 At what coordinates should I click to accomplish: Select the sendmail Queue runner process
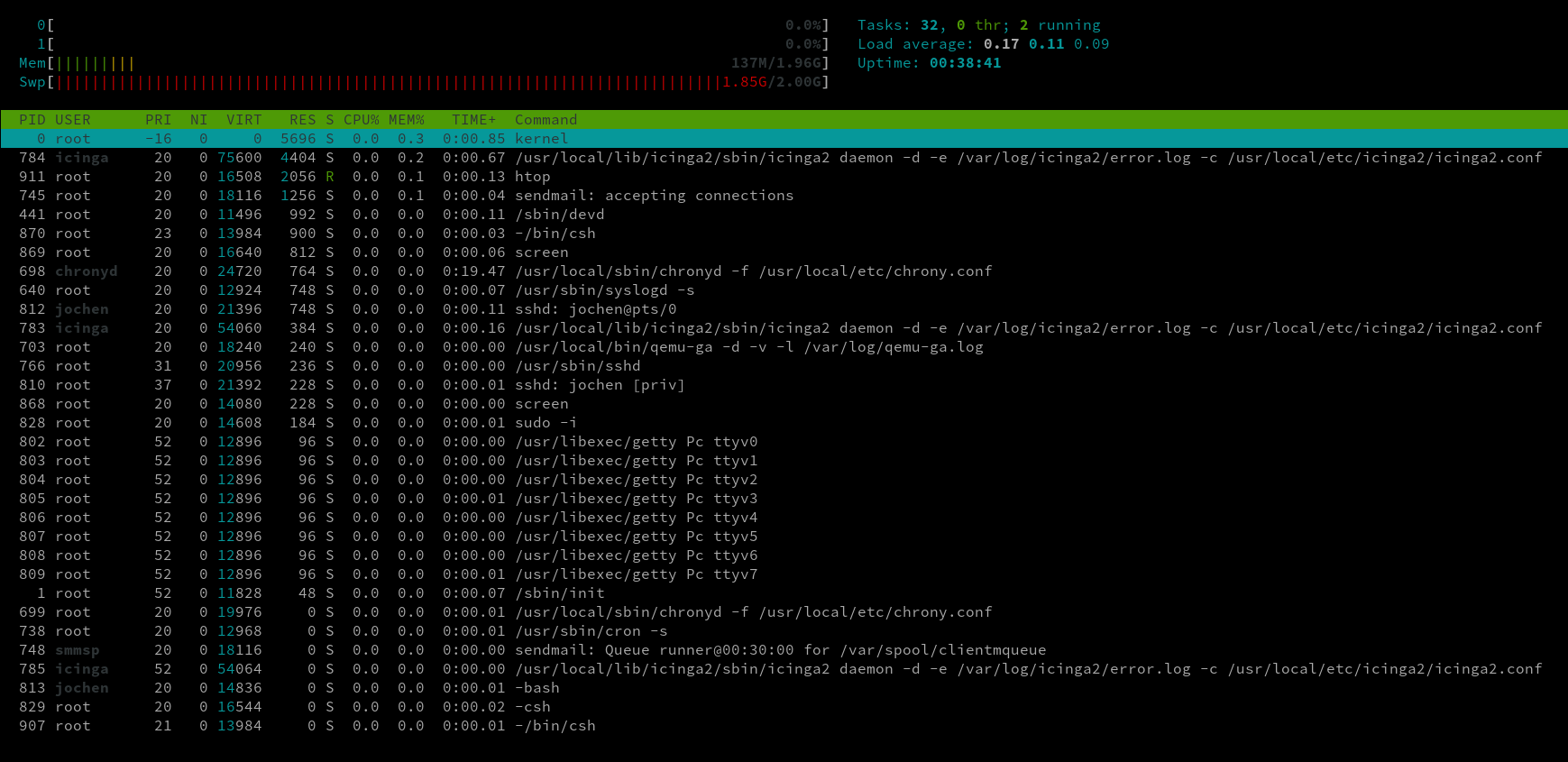(x=780, y=650)
